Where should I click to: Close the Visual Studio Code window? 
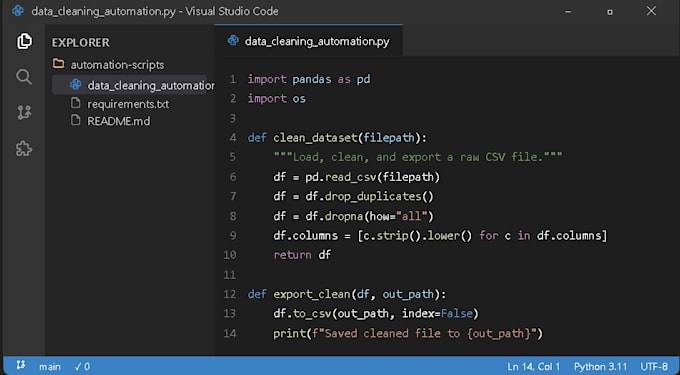(x=651, y=11)
